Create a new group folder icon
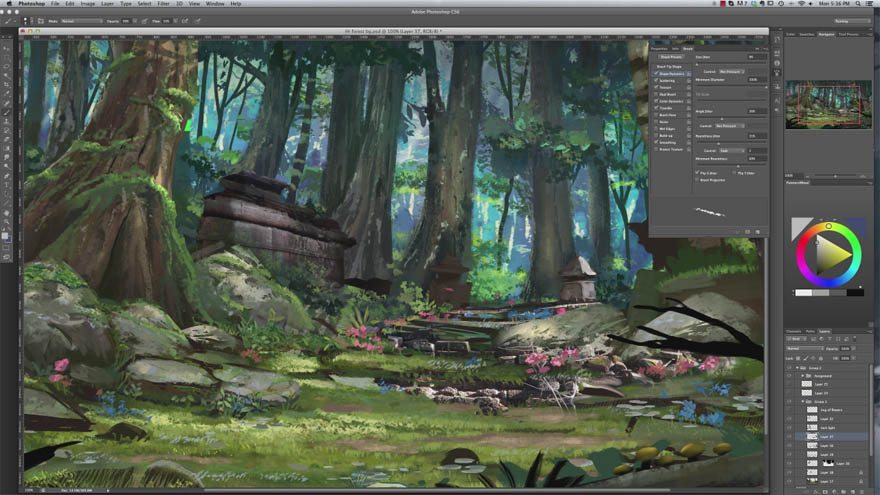Viewport: 880px width, 495px height. coord(843,492)
